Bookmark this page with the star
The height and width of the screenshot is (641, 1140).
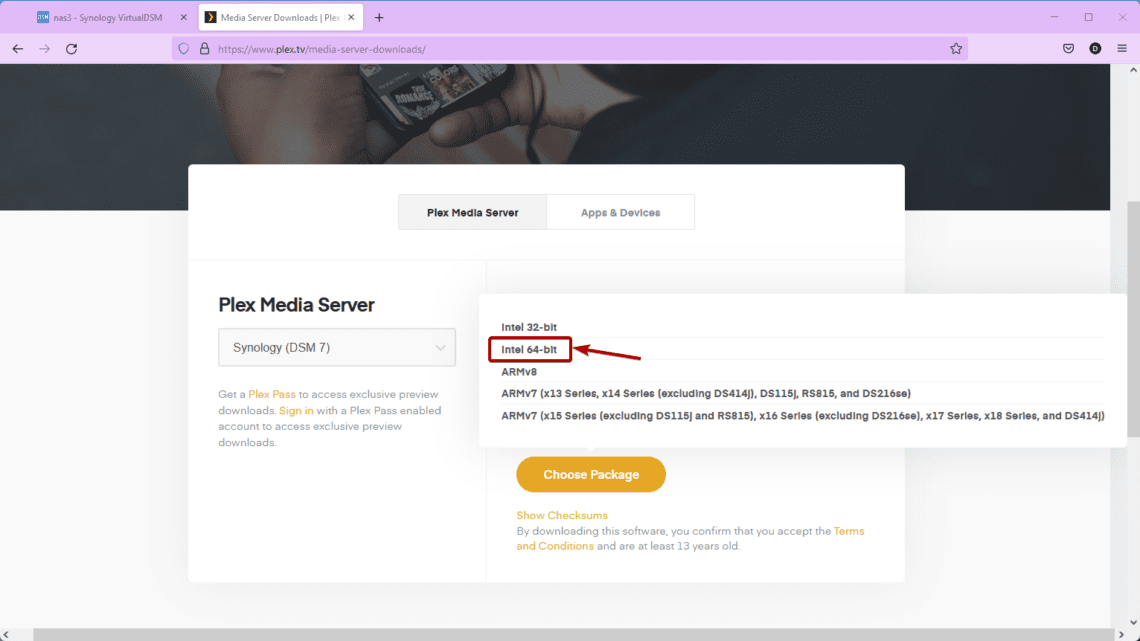coord(955,49)
